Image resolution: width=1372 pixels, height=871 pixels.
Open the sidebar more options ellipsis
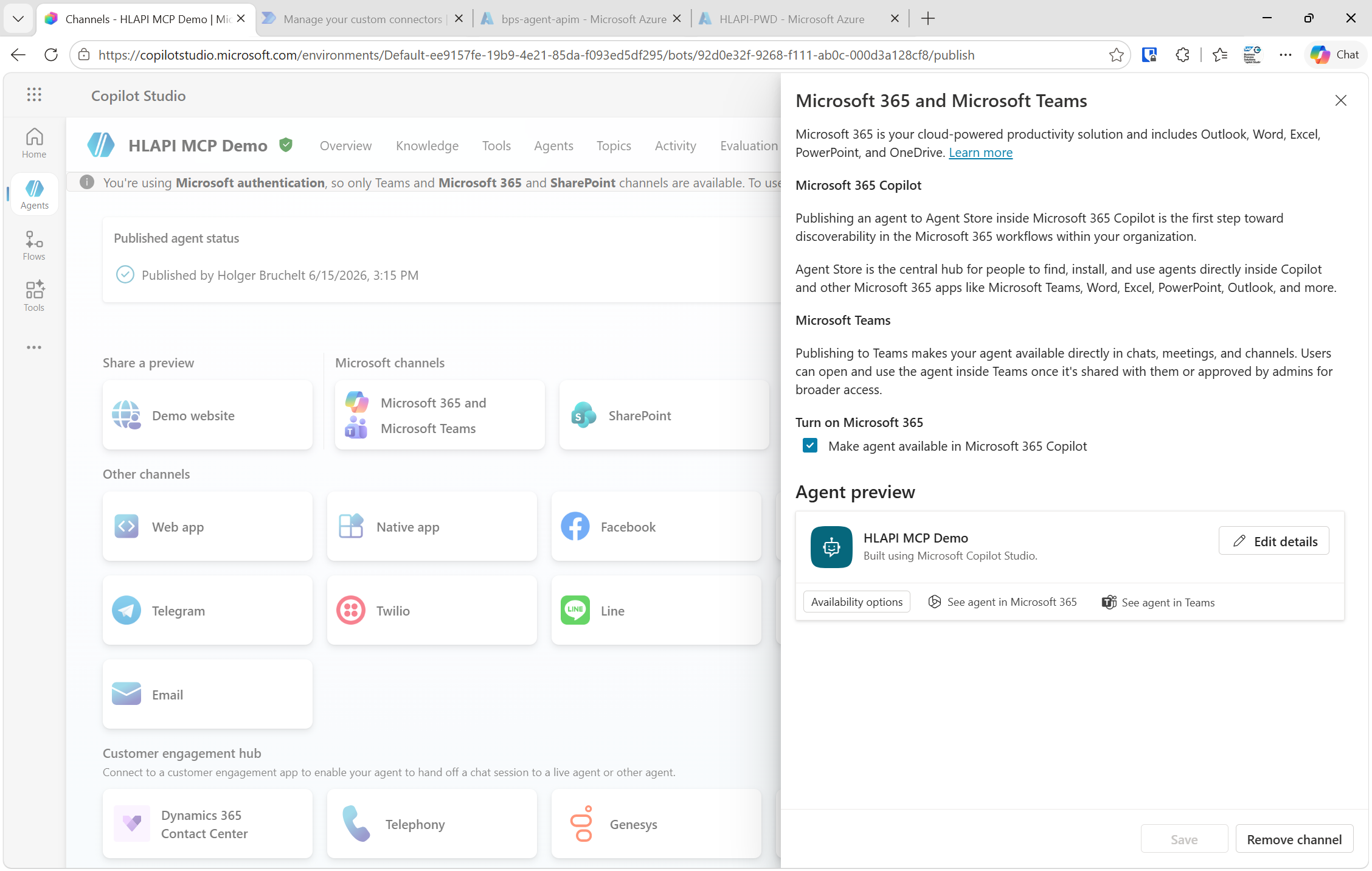coord(34,347)
